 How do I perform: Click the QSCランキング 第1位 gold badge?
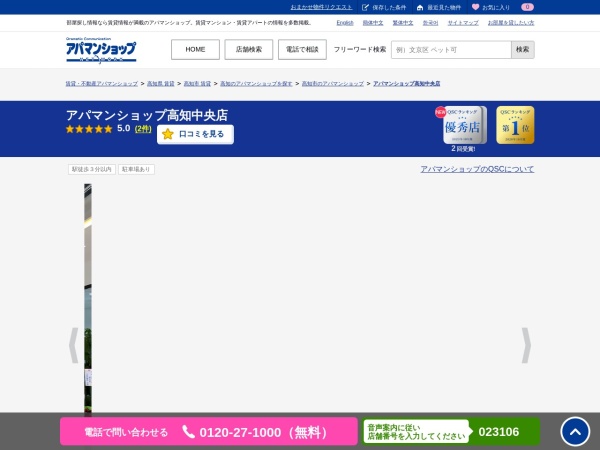click(x=515, y=125)
